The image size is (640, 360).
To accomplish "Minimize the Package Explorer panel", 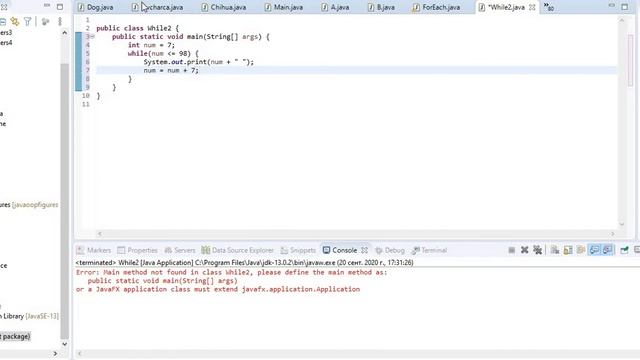I will [x=47, y=6].
